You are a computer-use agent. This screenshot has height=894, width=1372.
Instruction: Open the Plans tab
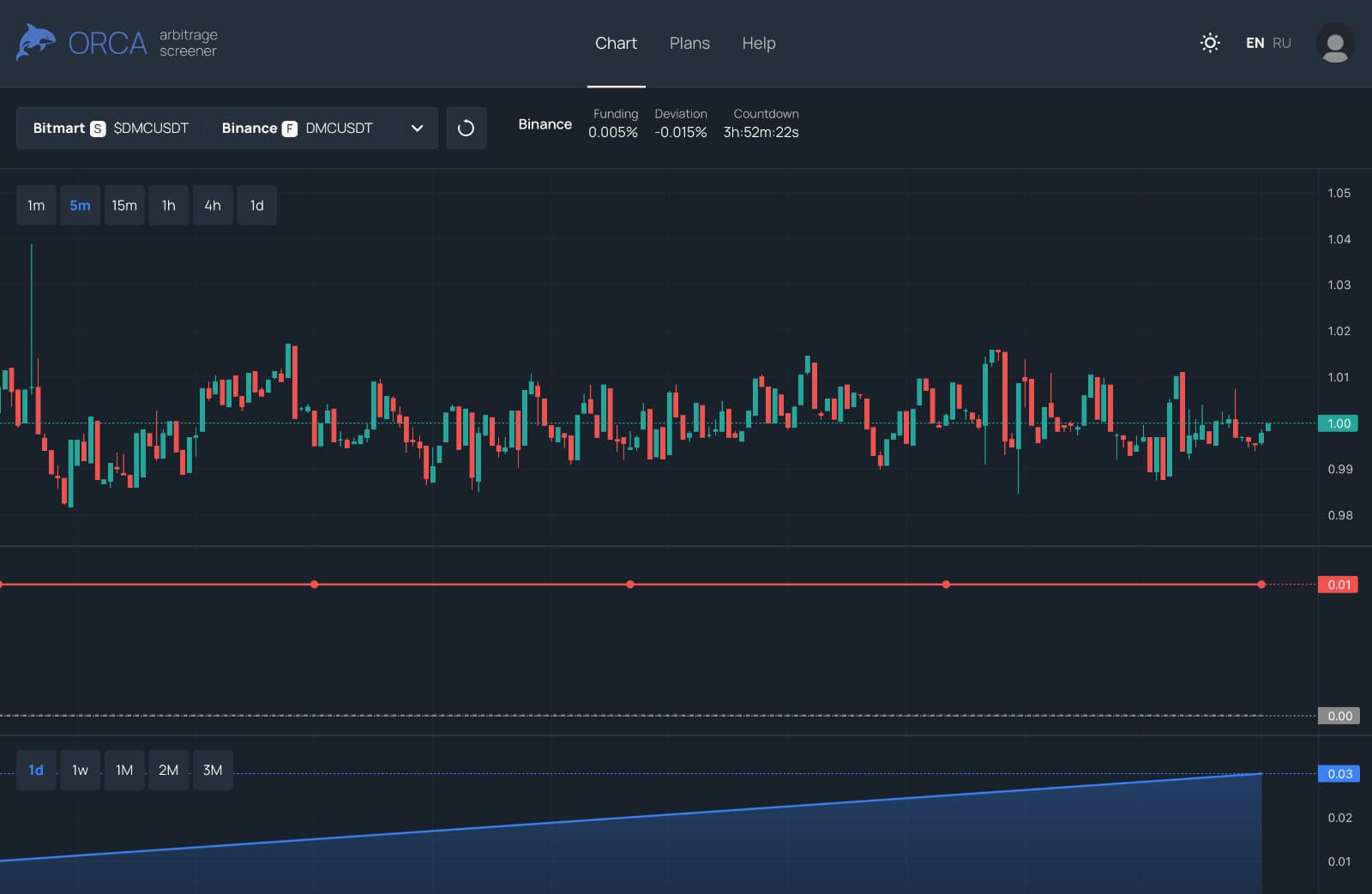coord(689,43)
